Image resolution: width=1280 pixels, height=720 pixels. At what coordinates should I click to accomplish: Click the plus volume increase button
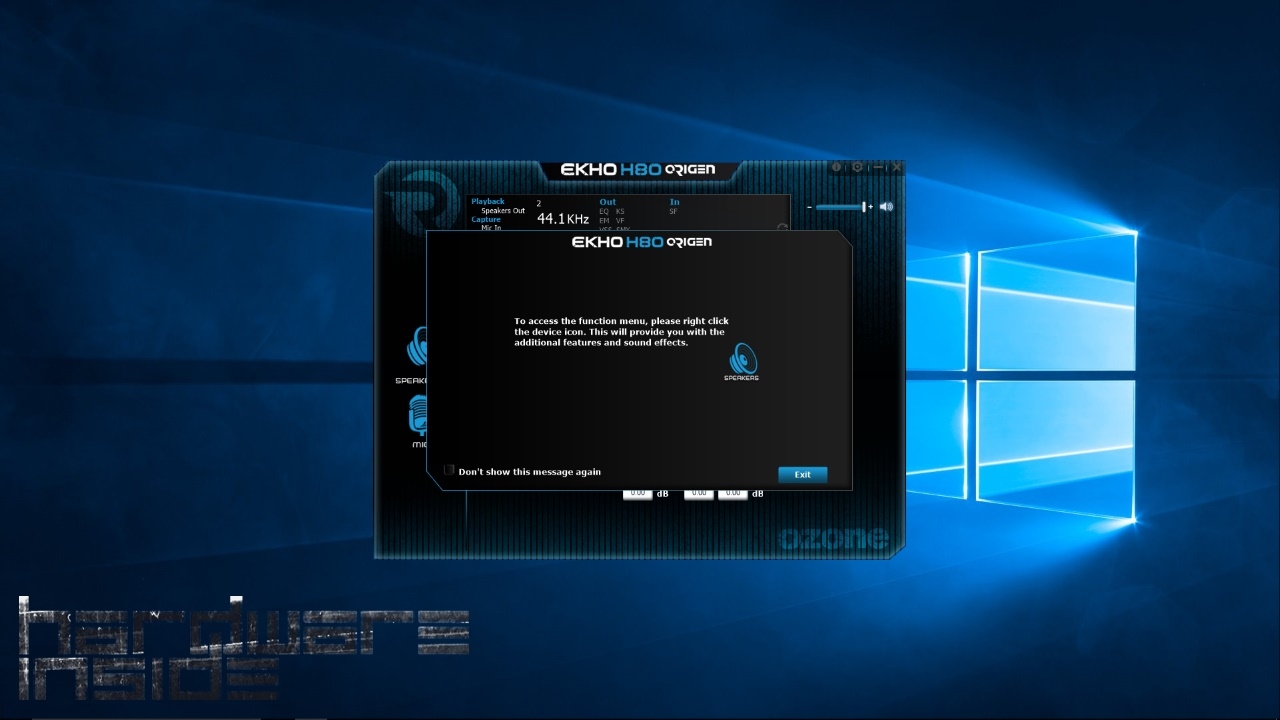(x=871, y=207)
